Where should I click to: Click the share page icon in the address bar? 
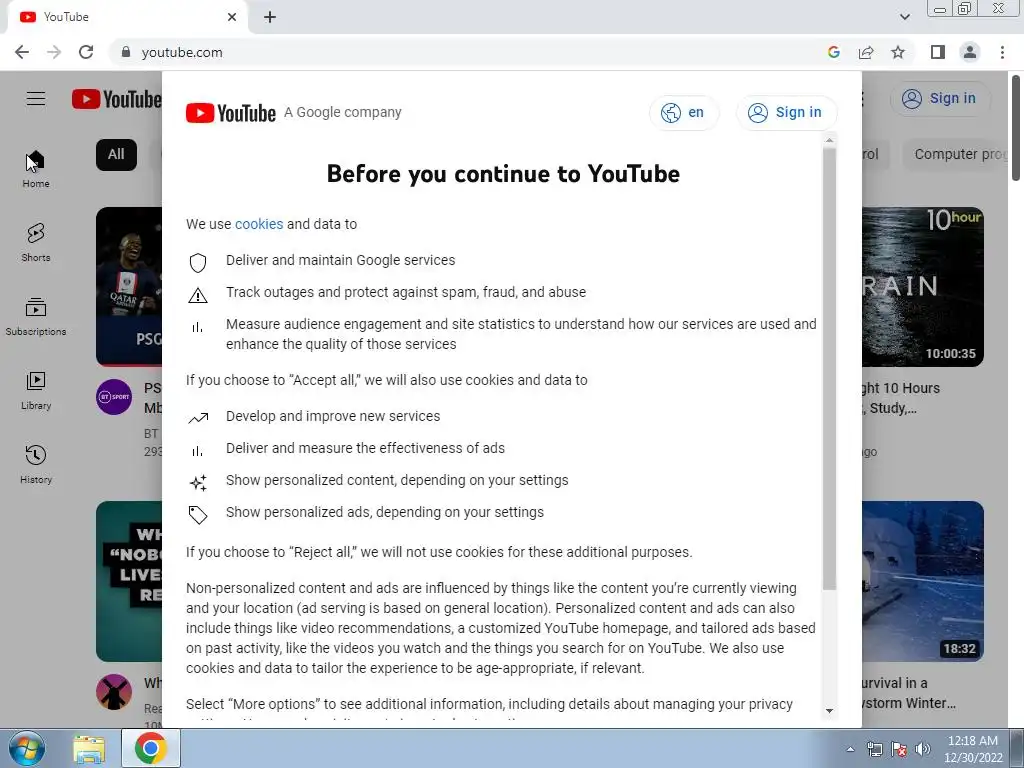(x=866, y=52)
